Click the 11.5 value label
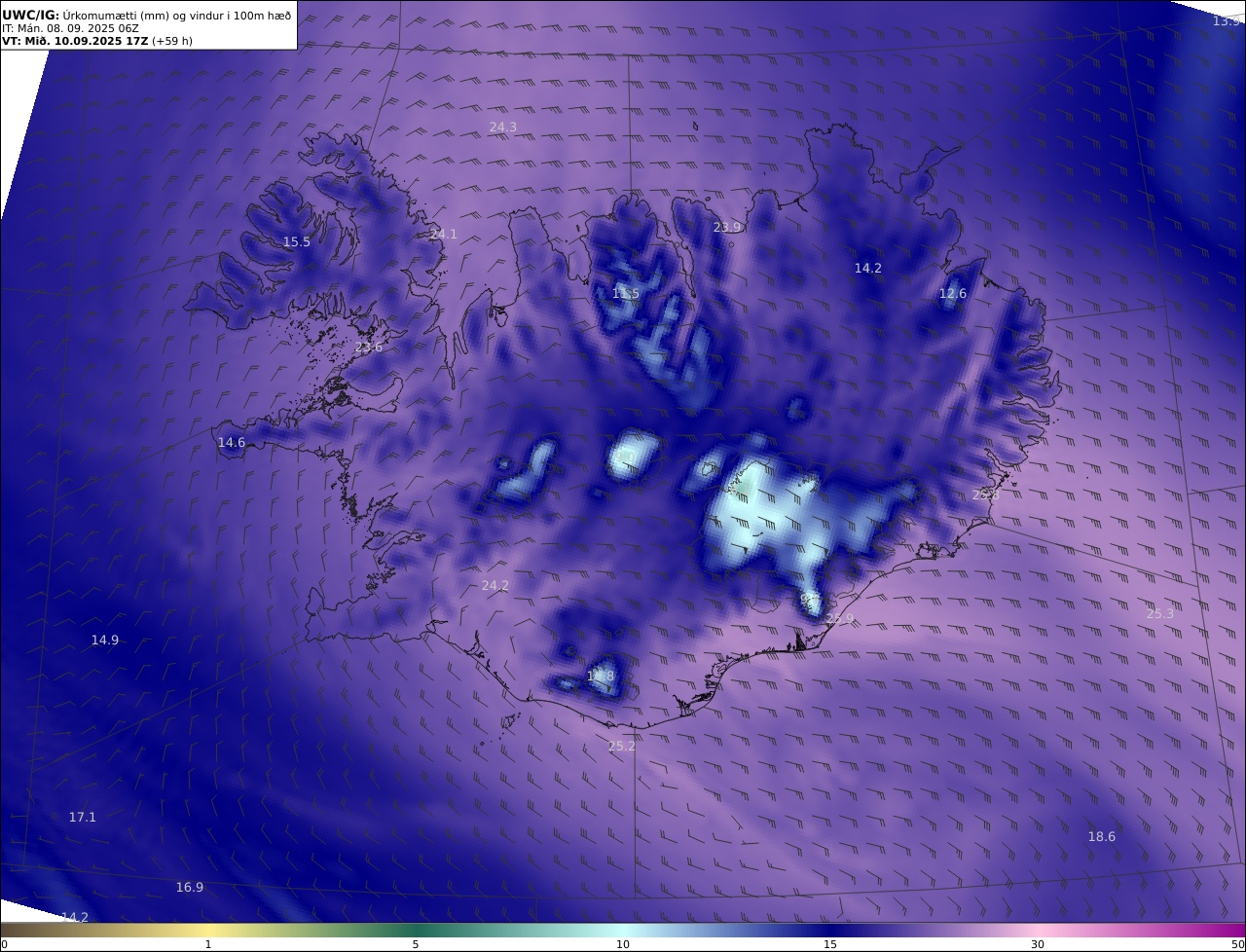Screen dimensions: 1246x952 click(x=626, y=294)
